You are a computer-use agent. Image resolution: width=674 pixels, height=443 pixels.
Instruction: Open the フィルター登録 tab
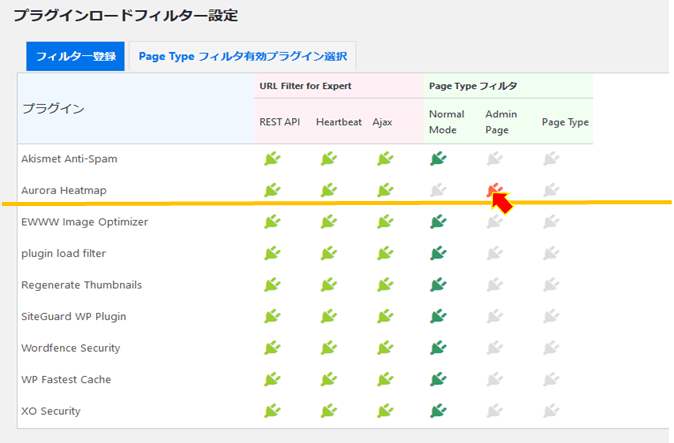tap(75, 56)
